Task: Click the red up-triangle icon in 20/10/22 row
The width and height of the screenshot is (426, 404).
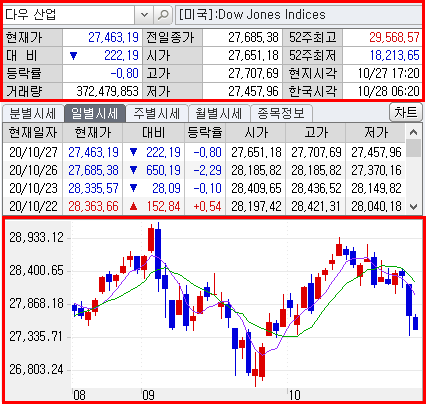Action: [x=134, y=207]
